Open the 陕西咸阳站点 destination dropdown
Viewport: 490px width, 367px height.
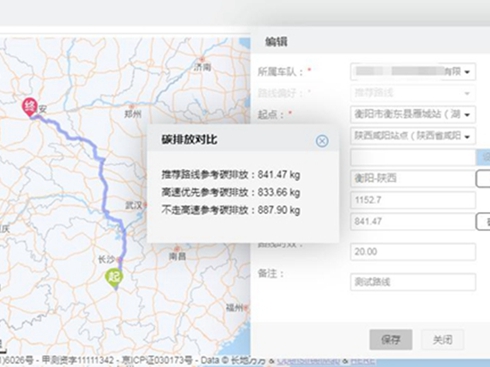(x=467, y=136)
